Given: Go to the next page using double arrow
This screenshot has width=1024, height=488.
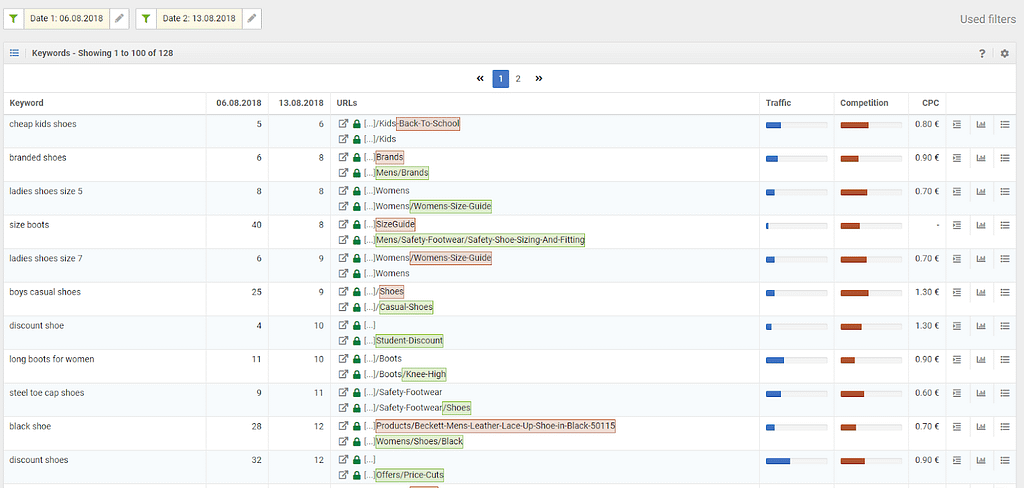Looking at the screenshot, I should [x=539, y=78].
